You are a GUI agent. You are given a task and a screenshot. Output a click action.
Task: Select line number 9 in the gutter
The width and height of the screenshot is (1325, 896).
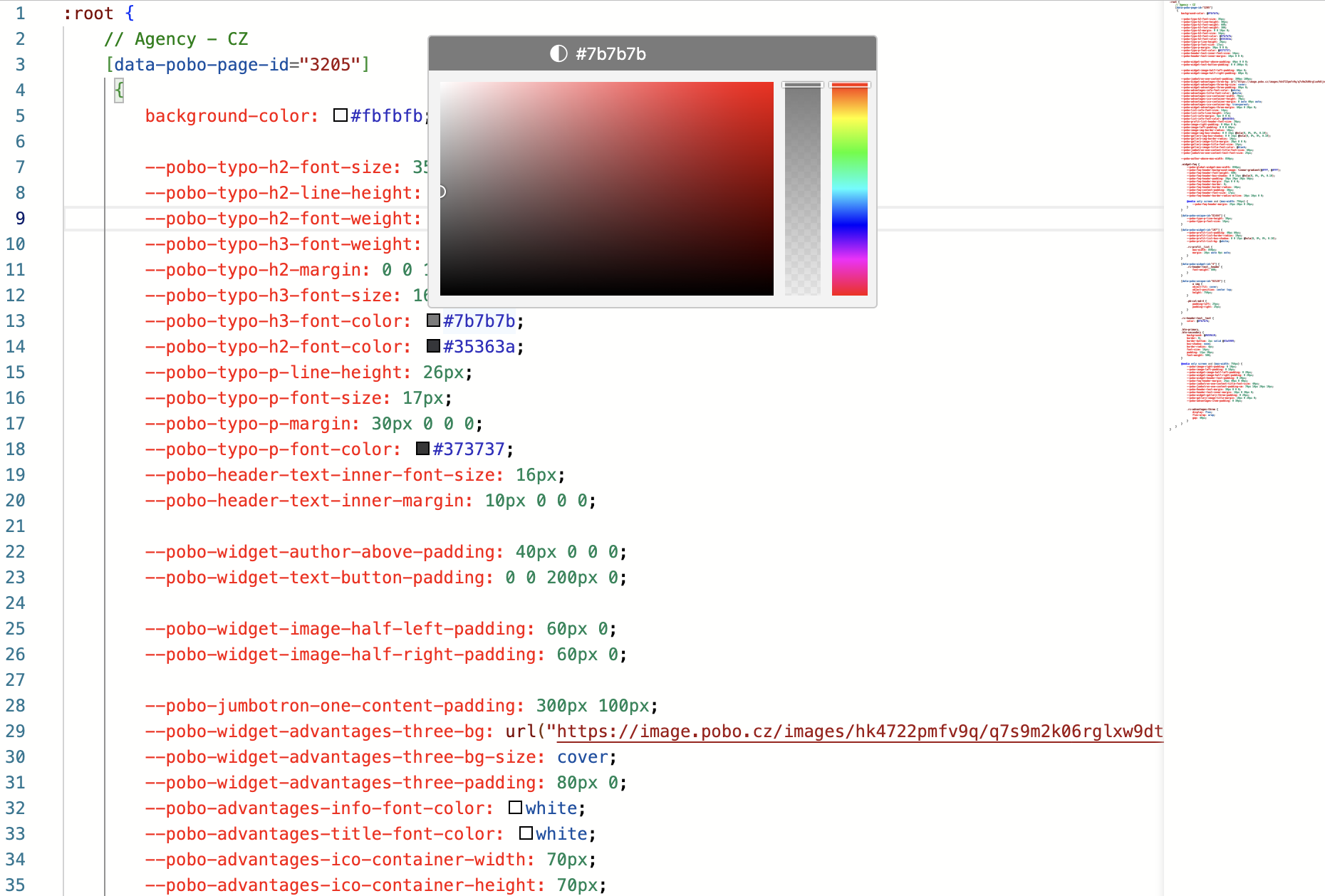point(20,219)
